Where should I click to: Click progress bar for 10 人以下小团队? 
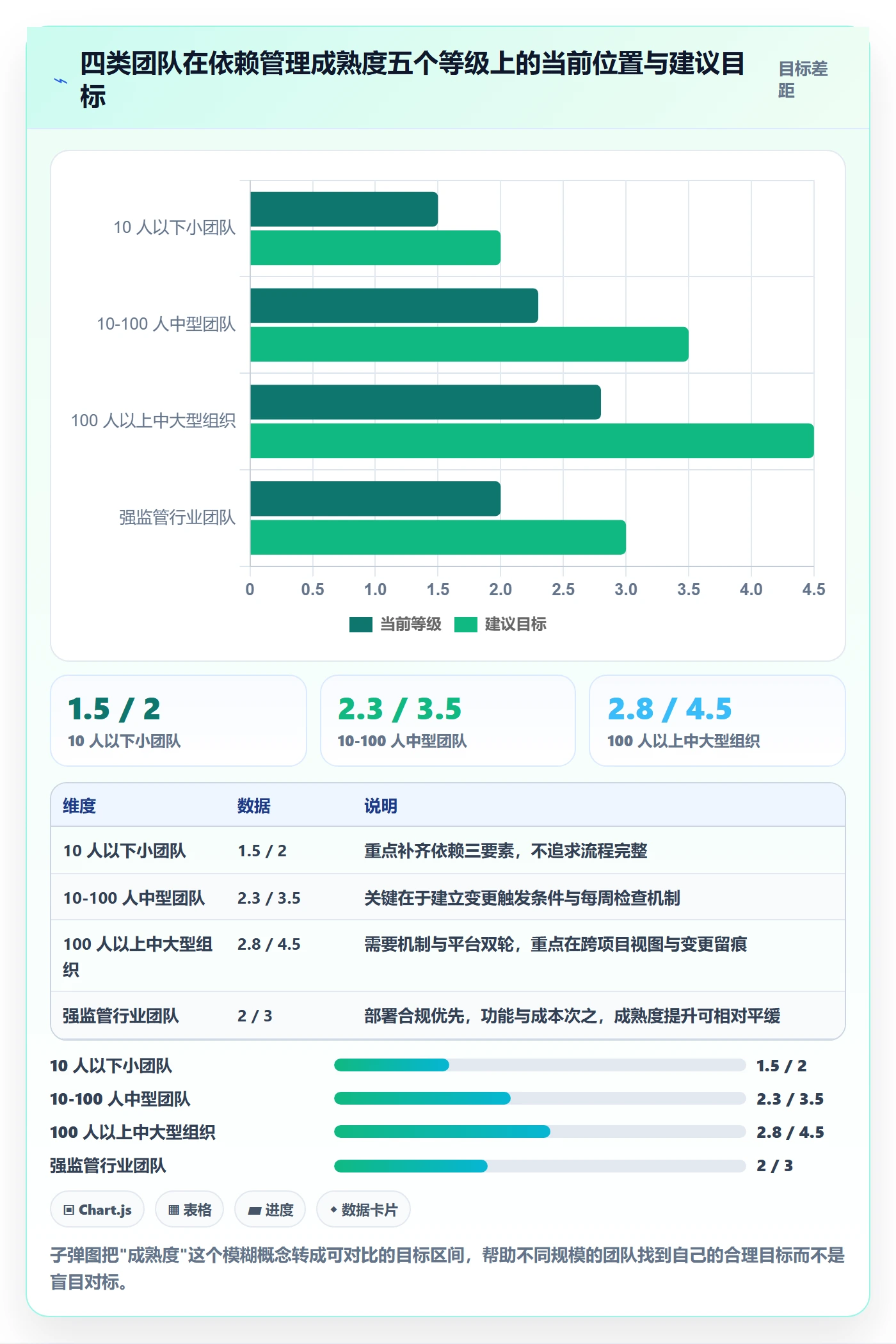click(x=540, y=1065)
